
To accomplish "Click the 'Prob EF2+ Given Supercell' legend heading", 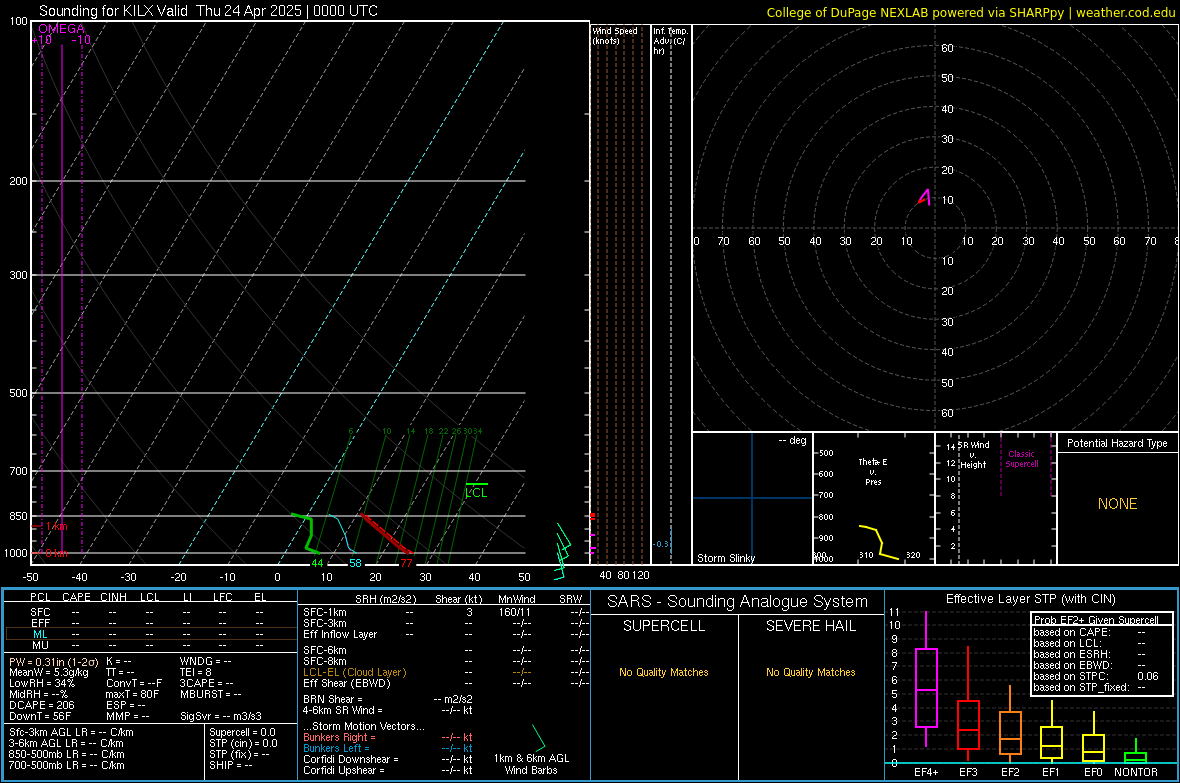I will pos(1096,620).
